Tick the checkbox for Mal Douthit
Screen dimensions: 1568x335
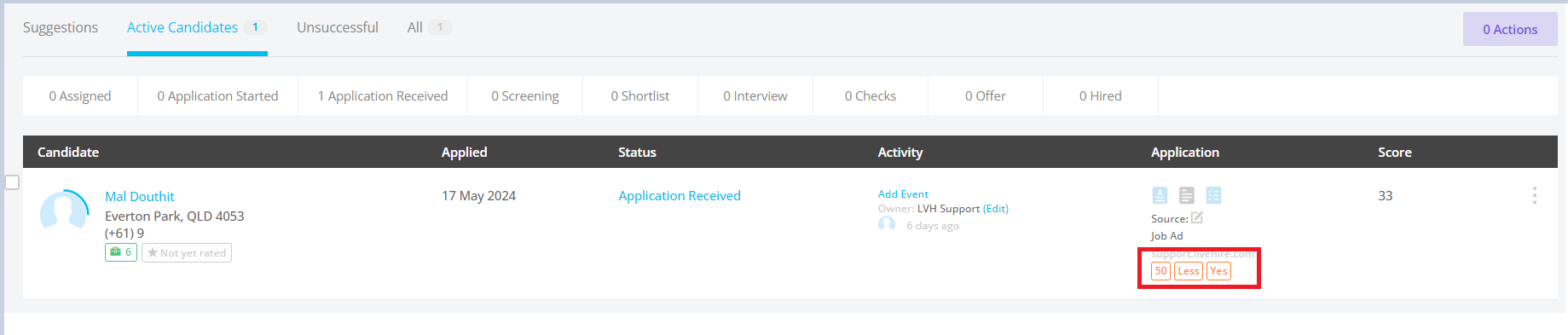coord(12,182)
